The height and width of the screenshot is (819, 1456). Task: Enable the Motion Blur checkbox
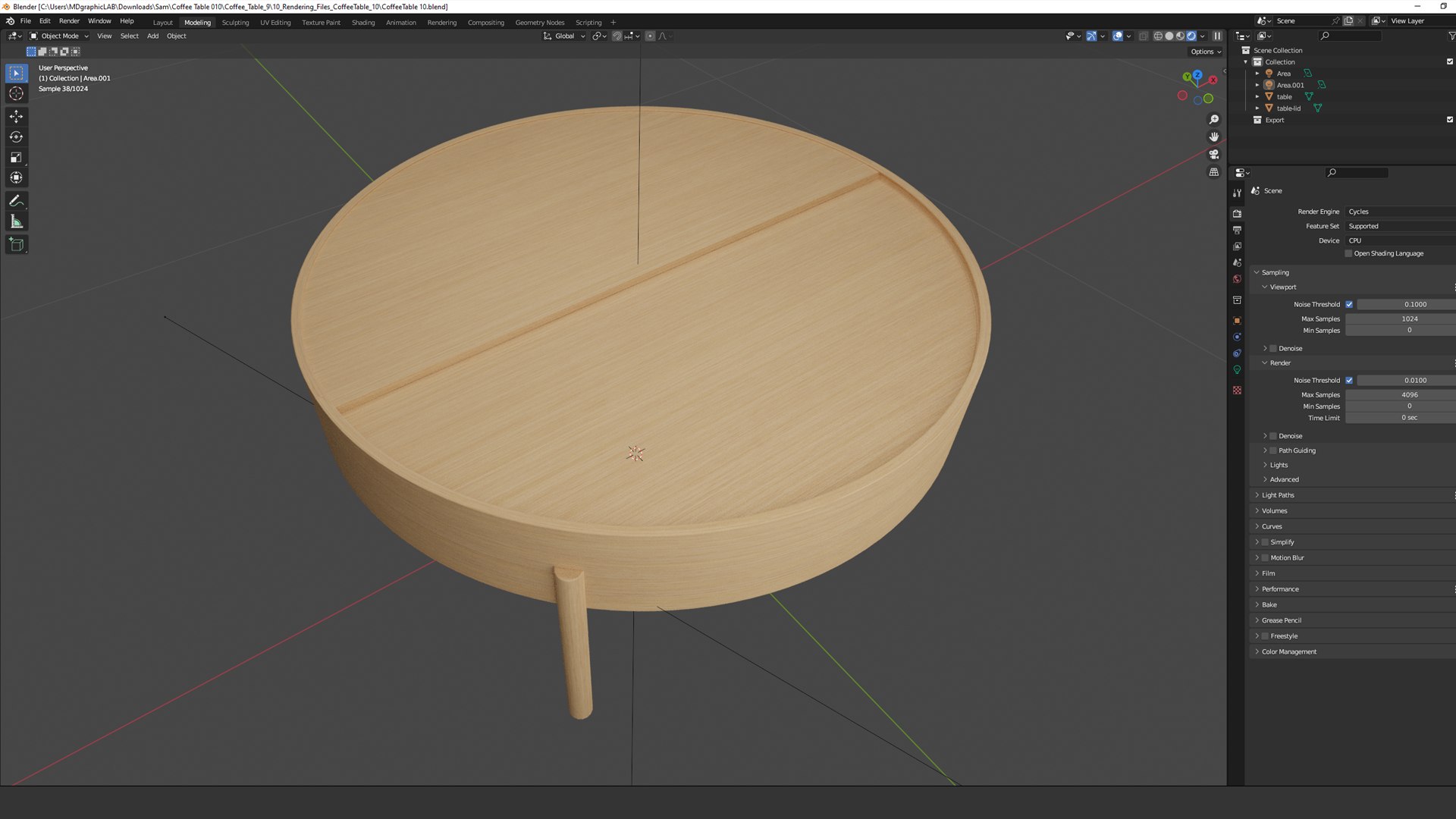1265,558
